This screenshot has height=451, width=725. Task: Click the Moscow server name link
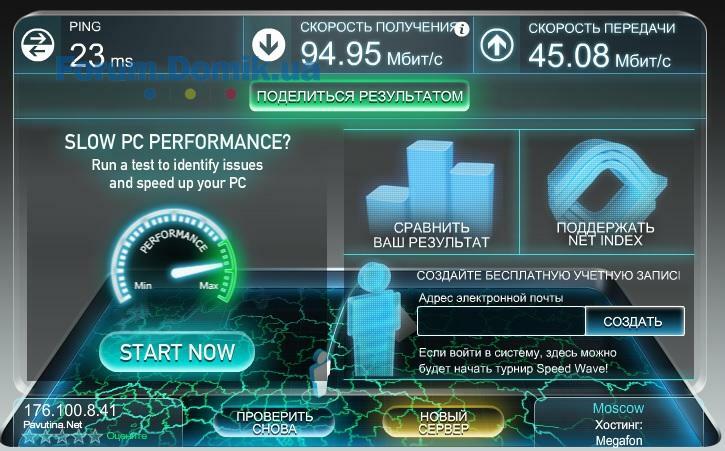pyautogui.click(x=619, y=408)
